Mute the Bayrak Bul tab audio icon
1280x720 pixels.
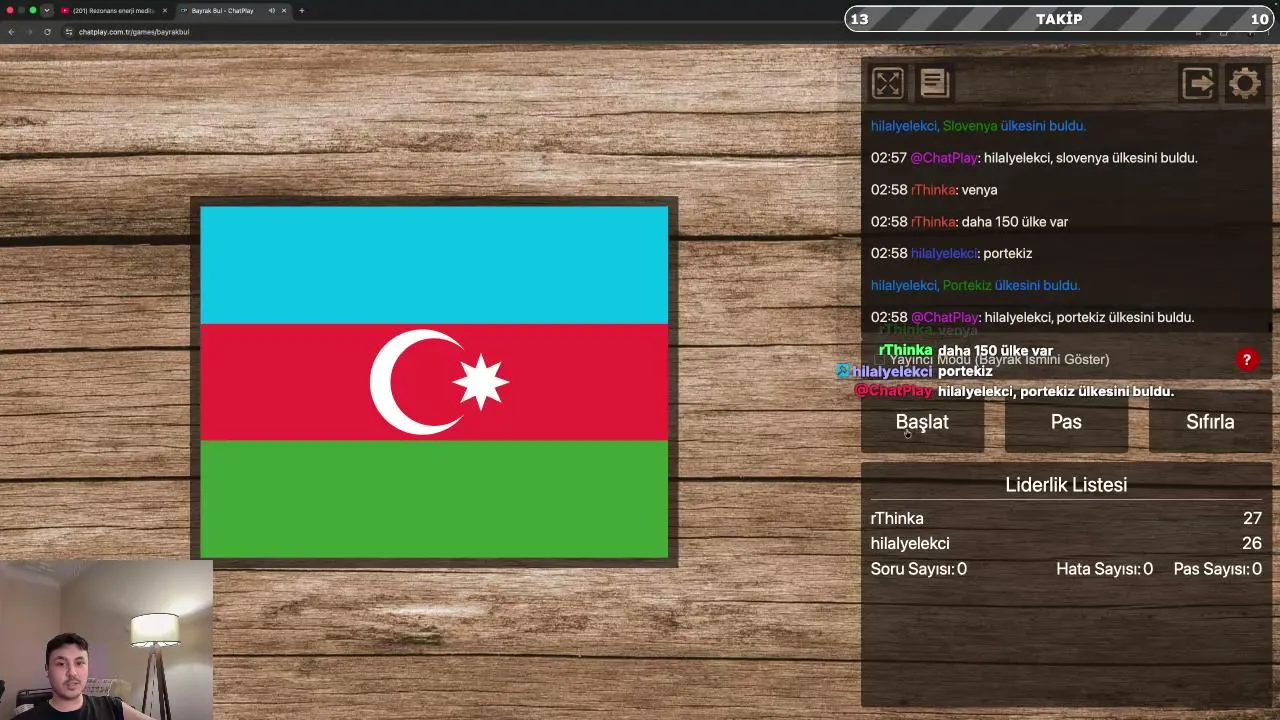271,11
